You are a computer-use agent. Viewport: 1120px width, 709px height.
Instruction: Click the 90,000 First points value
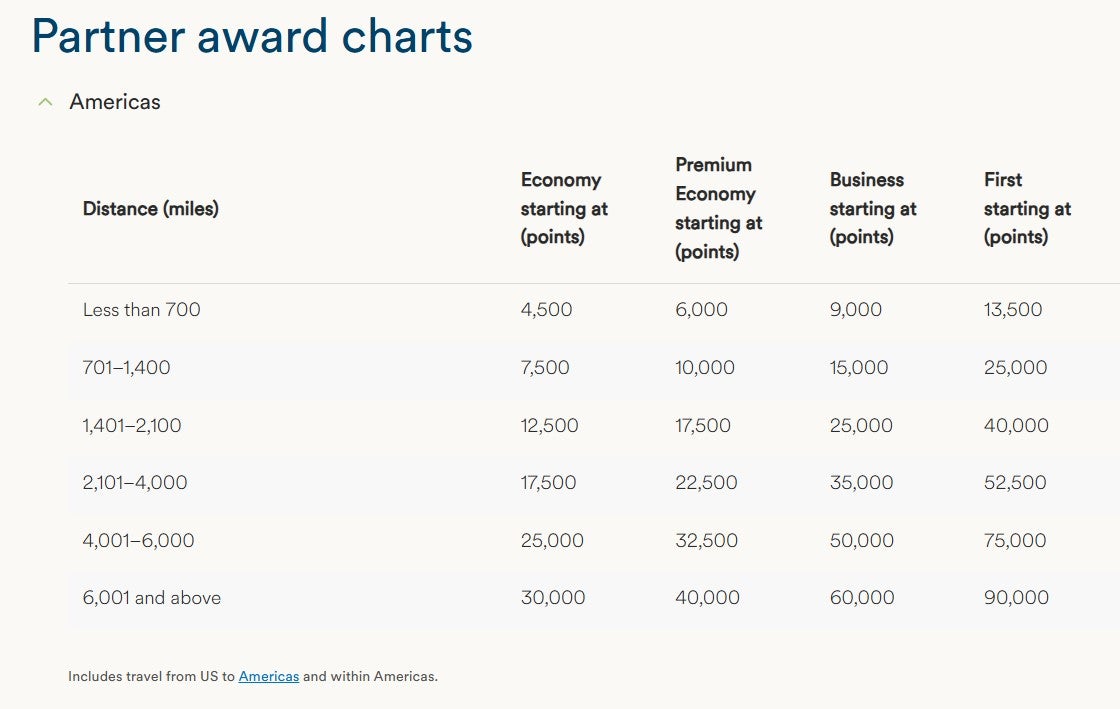pyautogui.click(x=1017, y=597)
